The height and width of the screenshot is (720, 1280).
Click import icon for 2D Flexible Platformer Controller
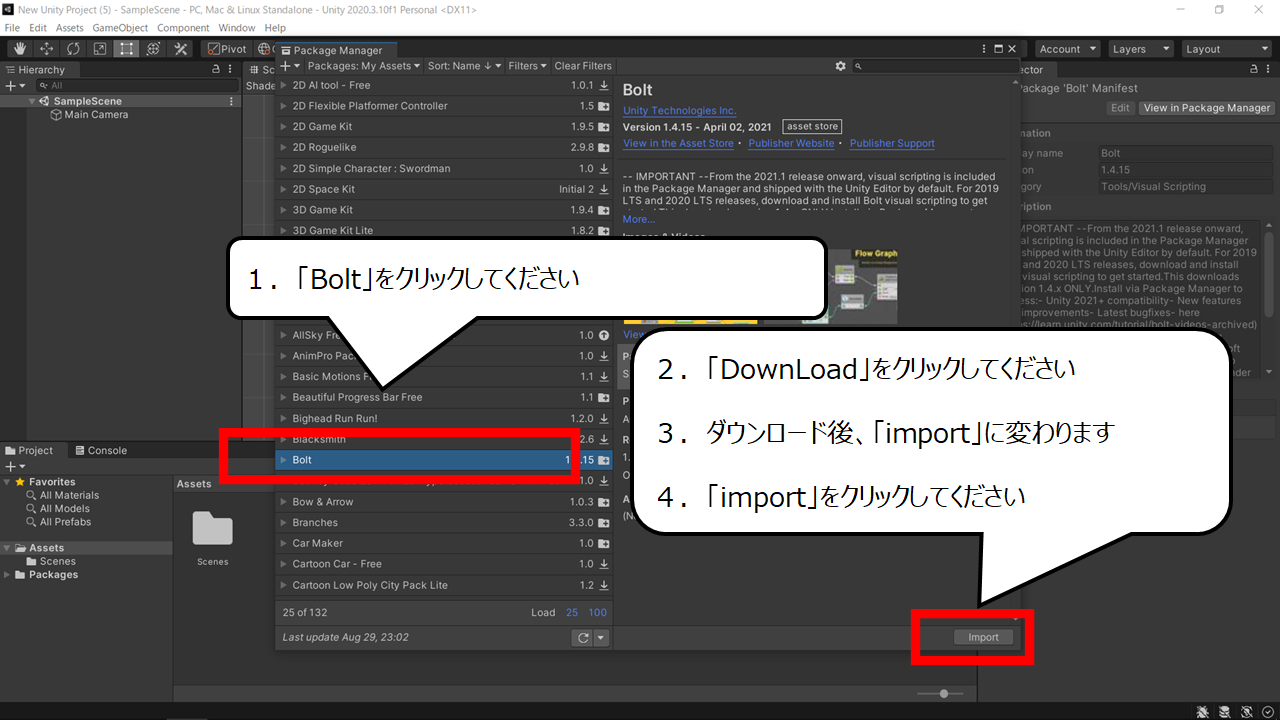[604, 106]
